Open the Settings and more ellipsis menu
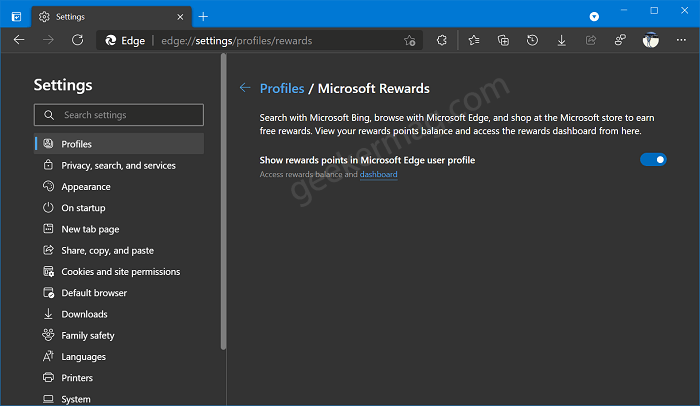Viewport: 700px width, 406px height. tap(681, 40)
